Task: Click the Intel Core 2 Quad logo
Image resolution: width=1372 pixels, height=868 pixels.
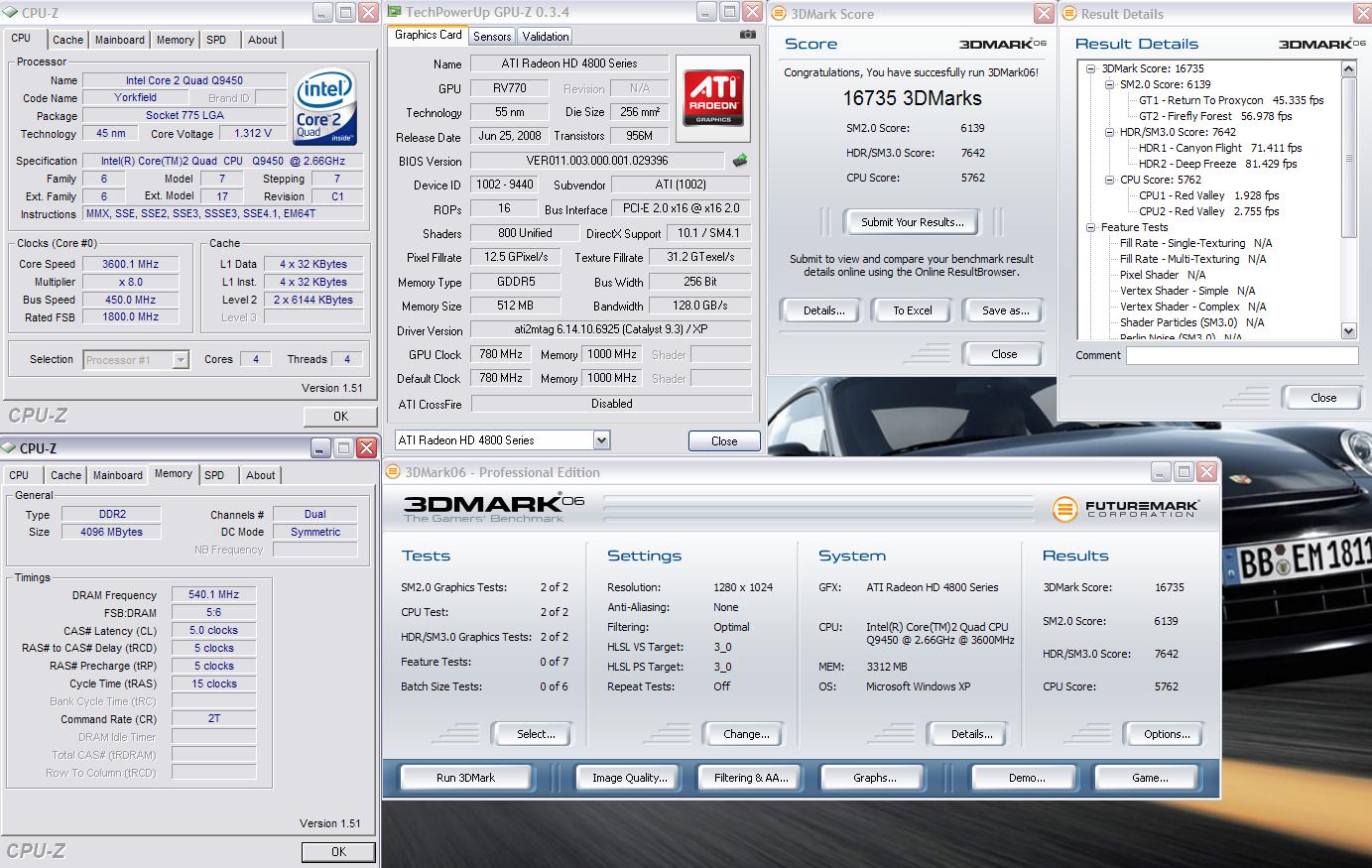Action: click(x=324, y=106)
